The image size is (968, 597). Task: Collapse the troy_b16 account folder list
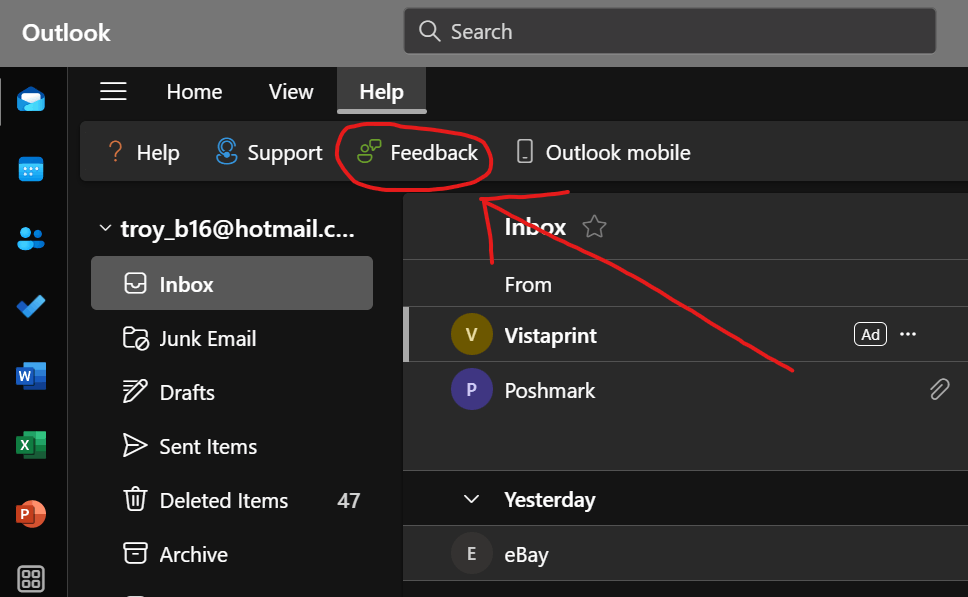tap(105, 228)
